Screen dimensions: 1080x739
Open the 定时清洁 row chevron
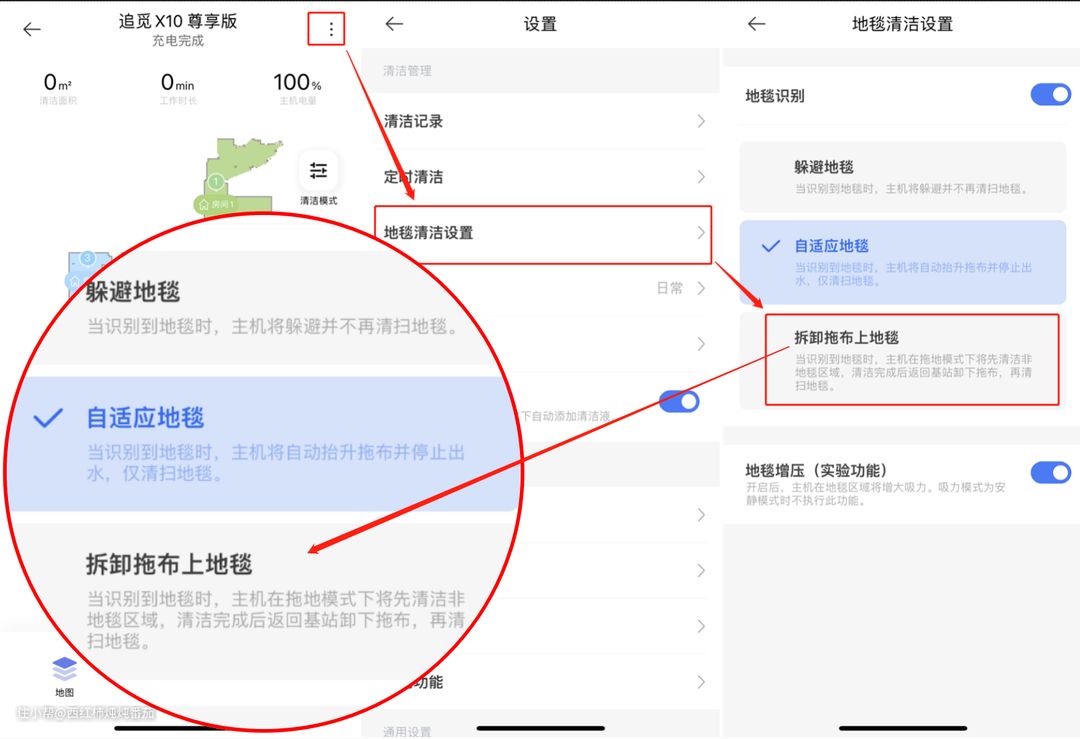click(701, 177)
